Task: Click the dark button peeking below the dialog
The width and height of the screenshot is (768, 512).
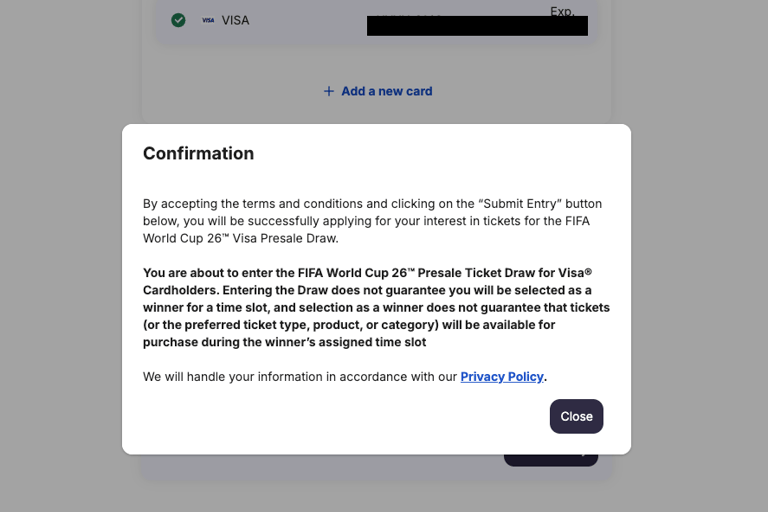Action: click(x=551, y=461)
